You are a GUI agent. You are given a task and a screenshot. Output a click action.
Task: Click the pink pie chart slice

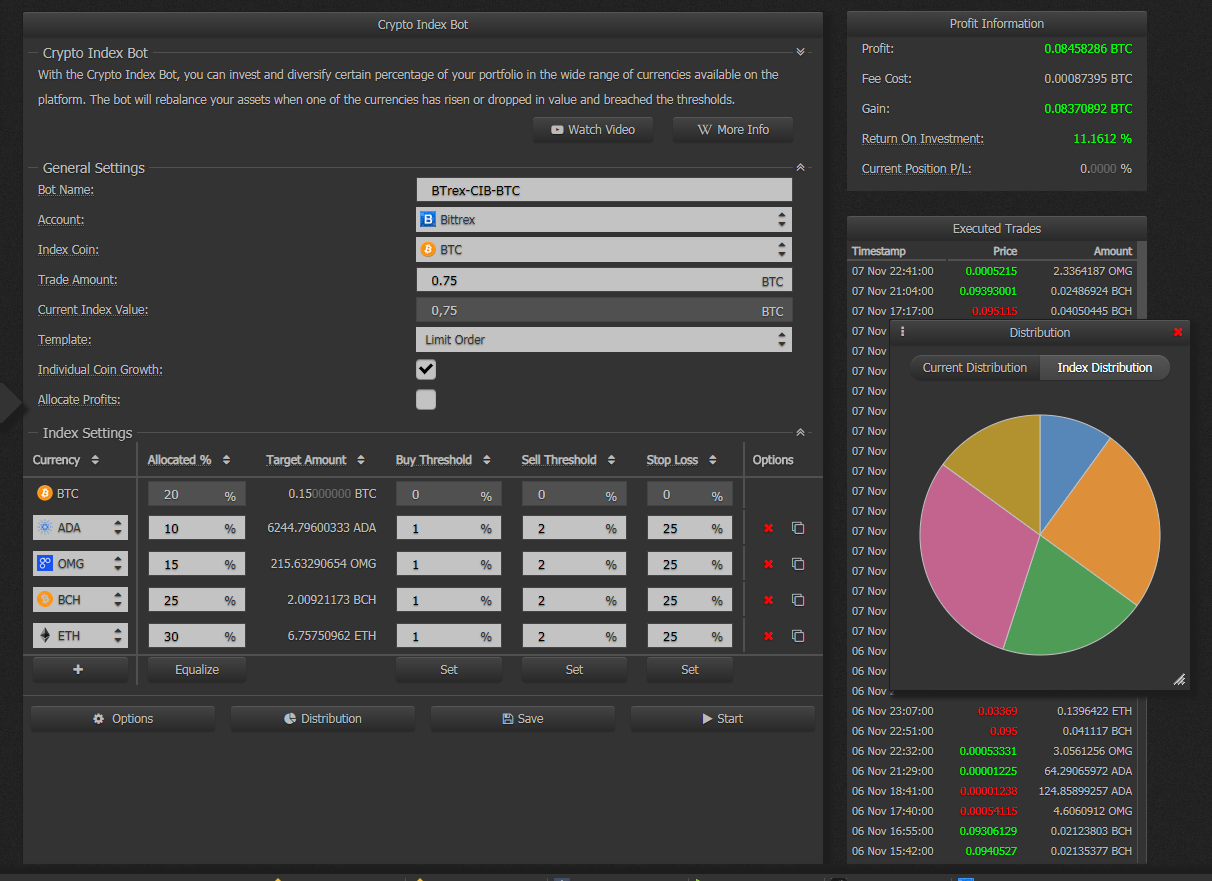pos(975,560)
